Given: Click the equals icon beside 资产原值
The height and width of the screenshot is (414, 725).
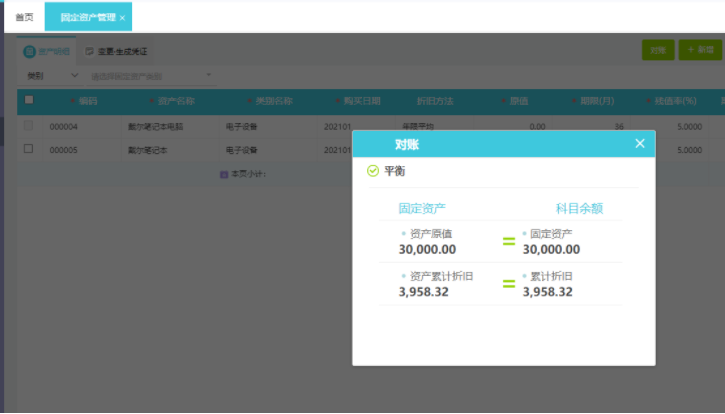Looking at the screenshot, I should 509,241.
